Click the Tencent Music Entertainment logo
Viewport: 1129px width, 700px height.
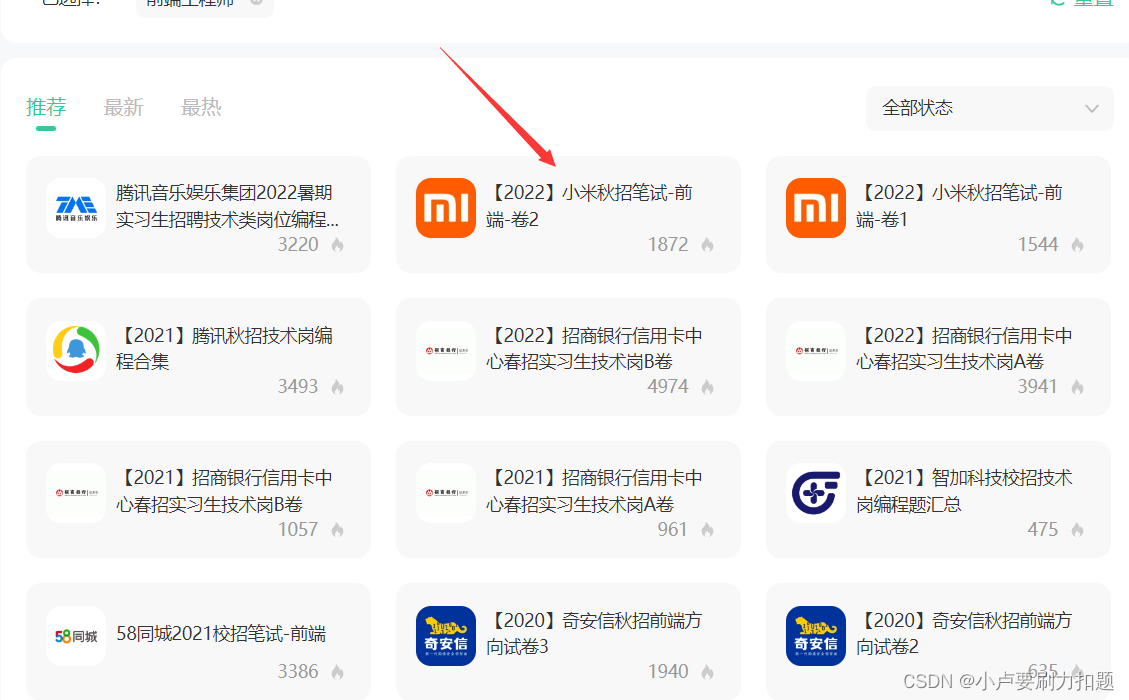click(76, 208)
